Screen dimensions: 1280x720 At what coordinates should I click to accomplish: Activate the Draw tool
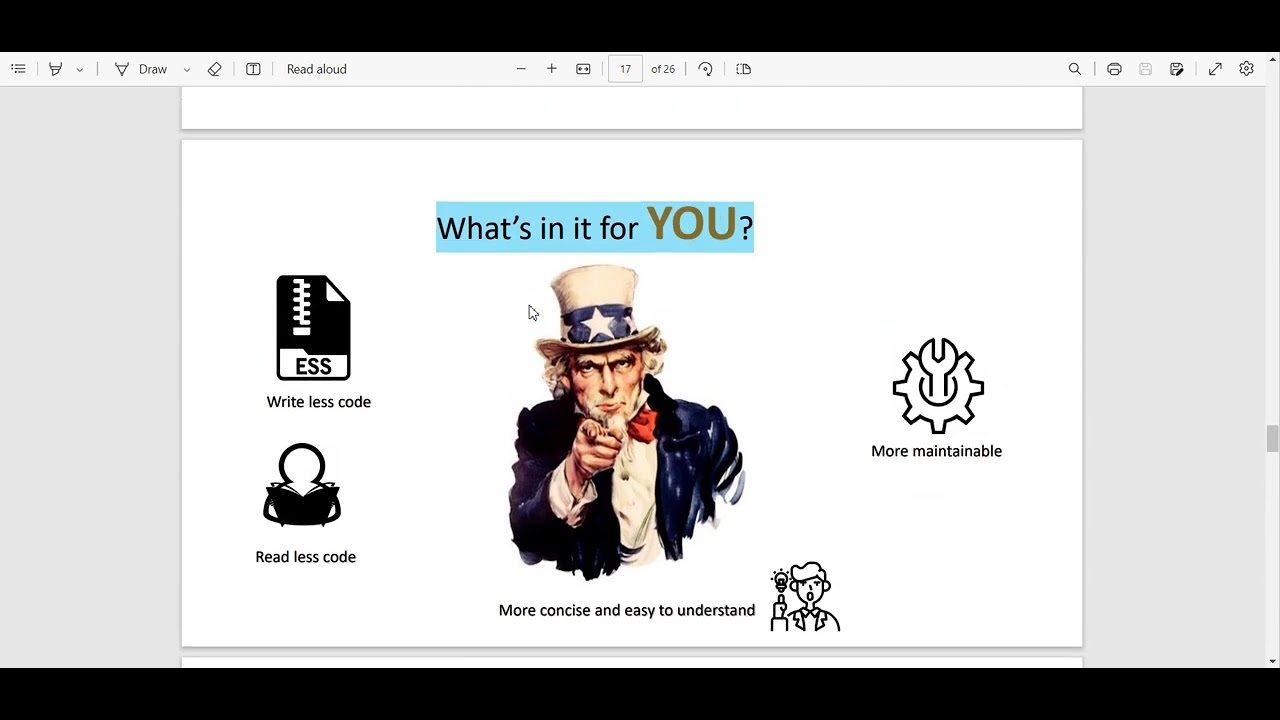coord(141,69)
